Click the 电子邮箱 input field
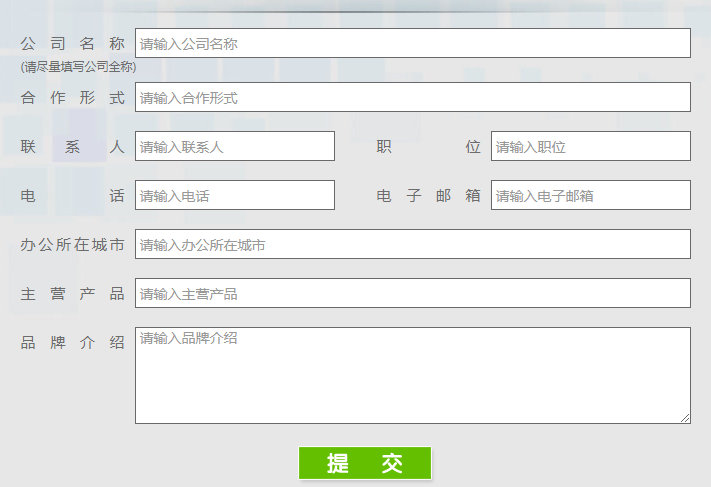The width and height of the screenshot is (711, 487). (590, 195)
